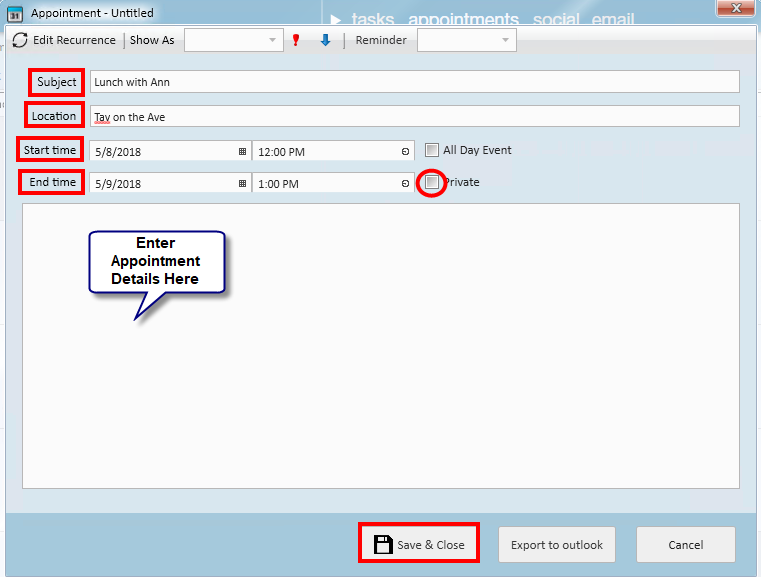Expand the Reminder dropdown
This screenshot has width=761, height=577.
tap(467, 40)
